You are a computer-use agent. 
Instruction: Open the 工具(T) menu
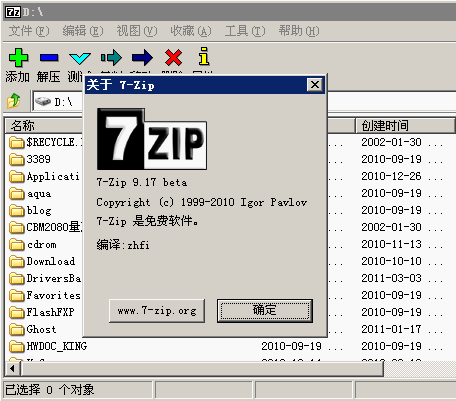(245, 31)
